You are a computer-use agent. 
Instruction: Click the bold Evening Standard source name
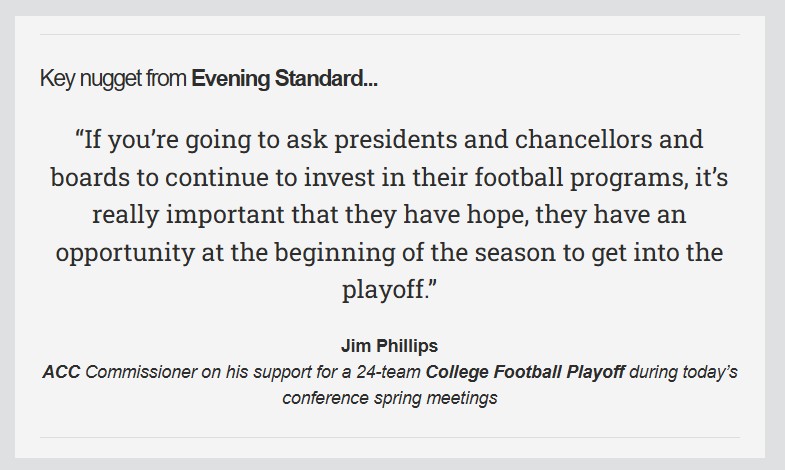[x=284, y=79]
